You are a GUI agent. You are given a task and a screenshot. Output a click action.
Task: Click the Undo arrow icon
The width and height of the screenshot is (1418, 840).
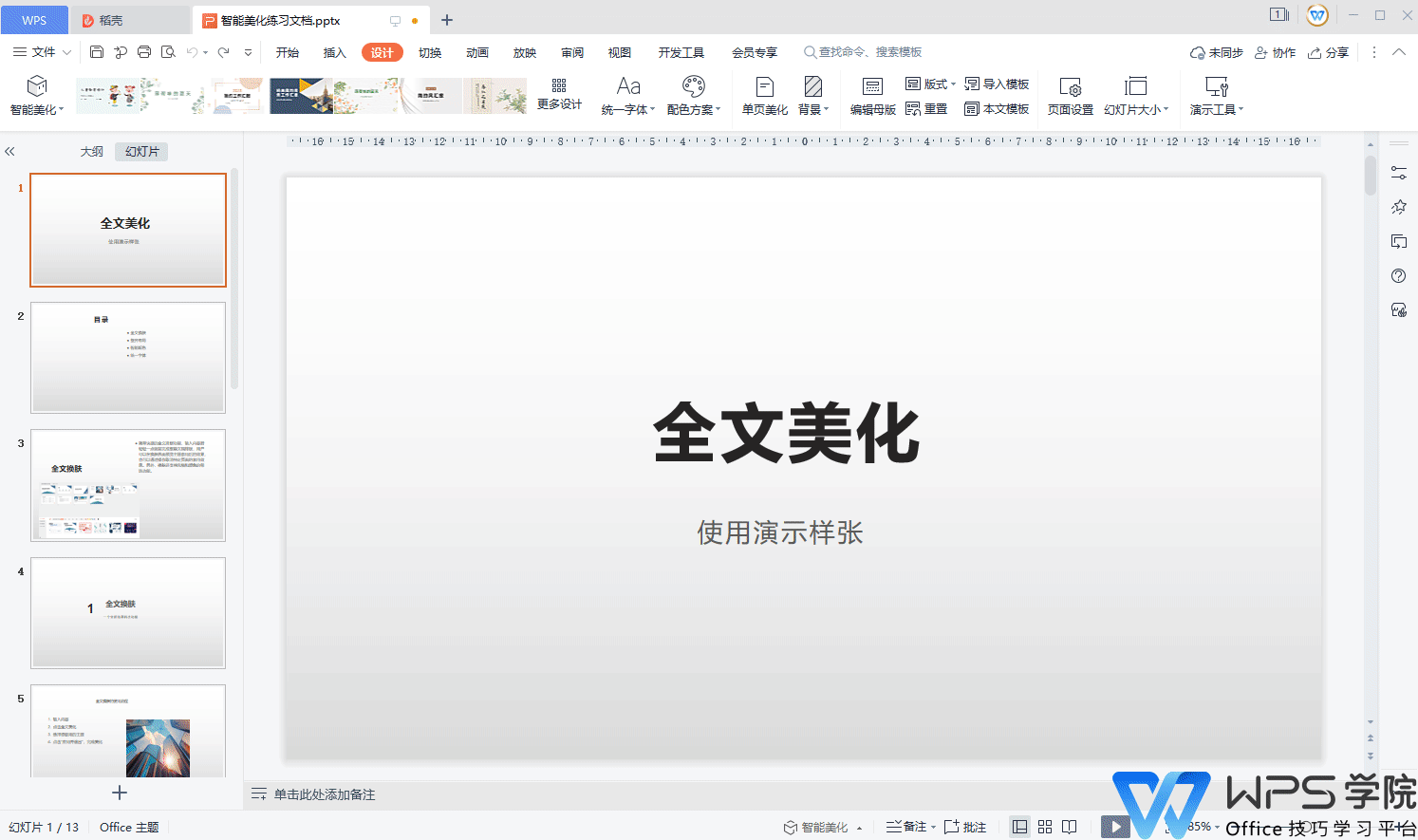click(193, 52)
